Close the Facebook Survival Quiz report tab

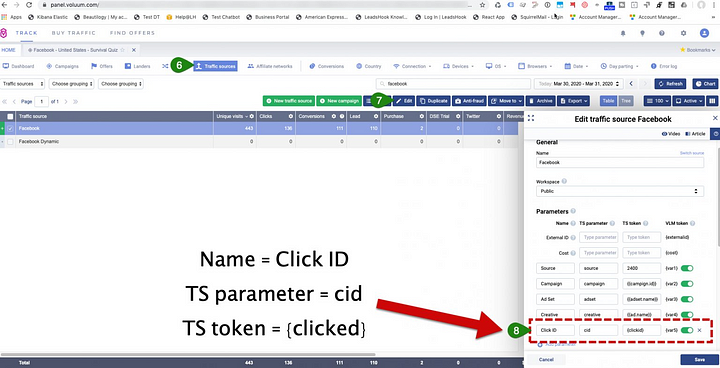134,50
